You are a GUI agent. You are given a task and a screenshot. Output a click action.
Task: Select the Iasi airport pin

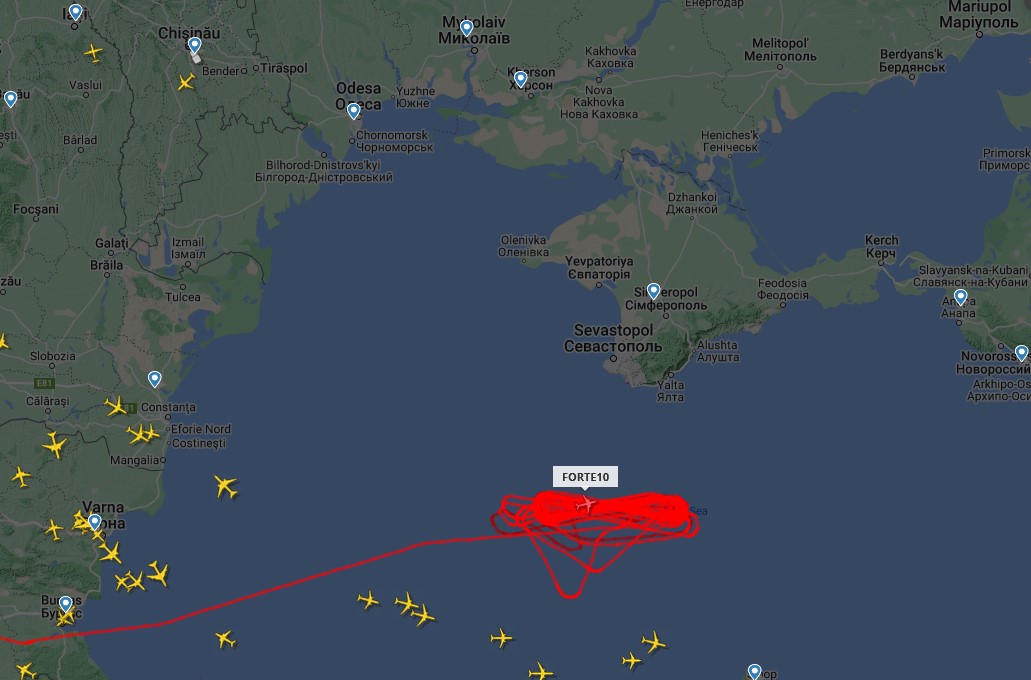[x=76, y=12]
